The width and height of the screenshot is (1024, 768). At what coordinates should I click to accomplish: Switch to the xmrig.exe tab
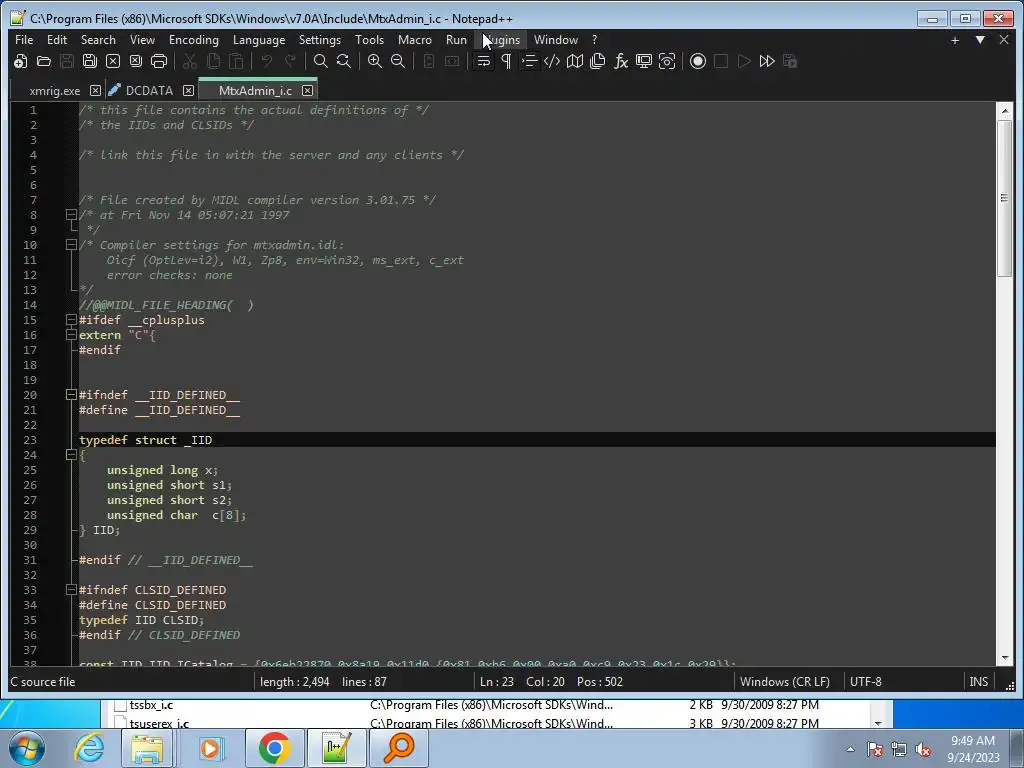tap(55, 91)
